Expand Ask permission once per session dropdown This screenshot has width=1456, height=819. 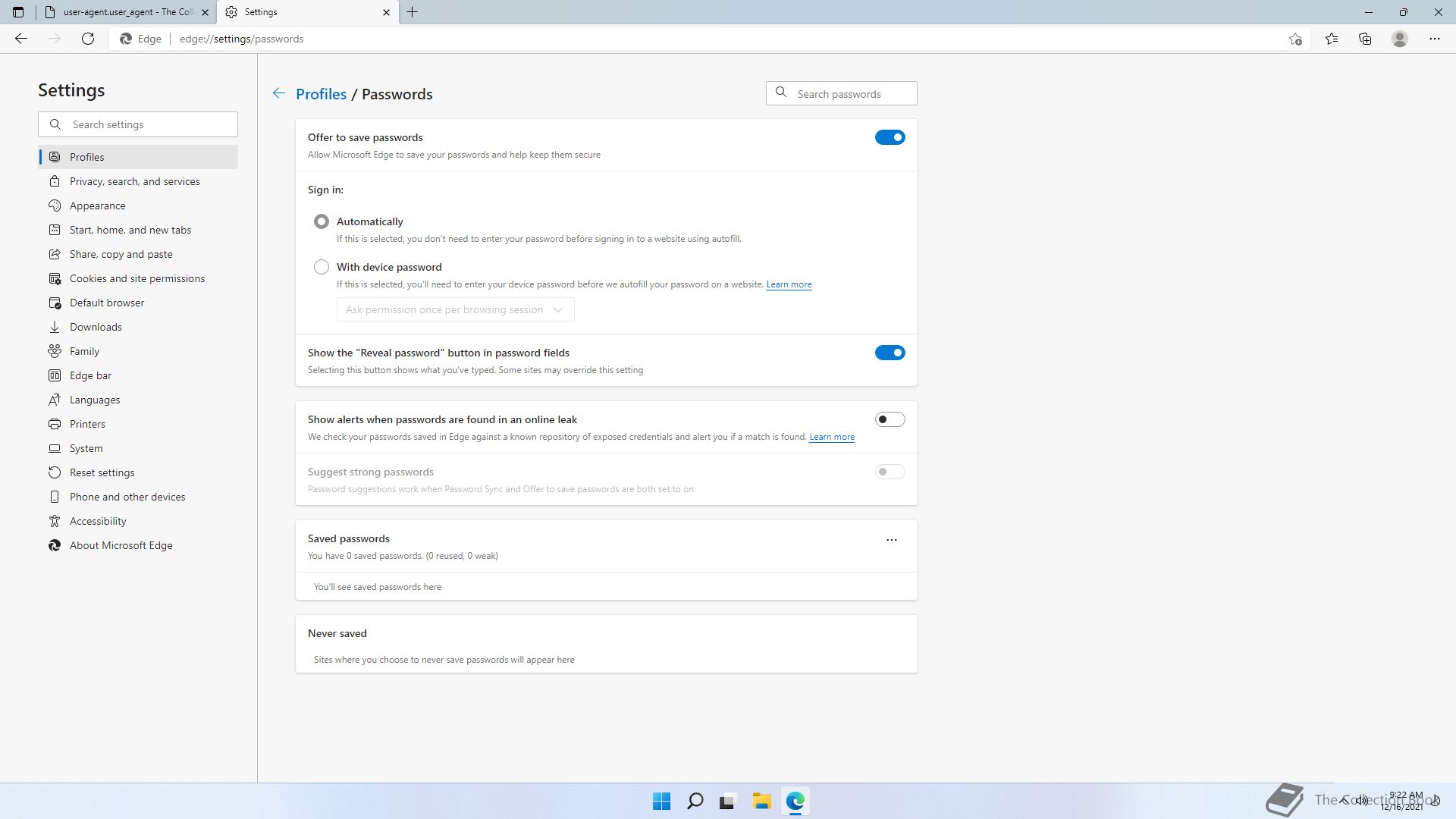click(x=455, y=309)
